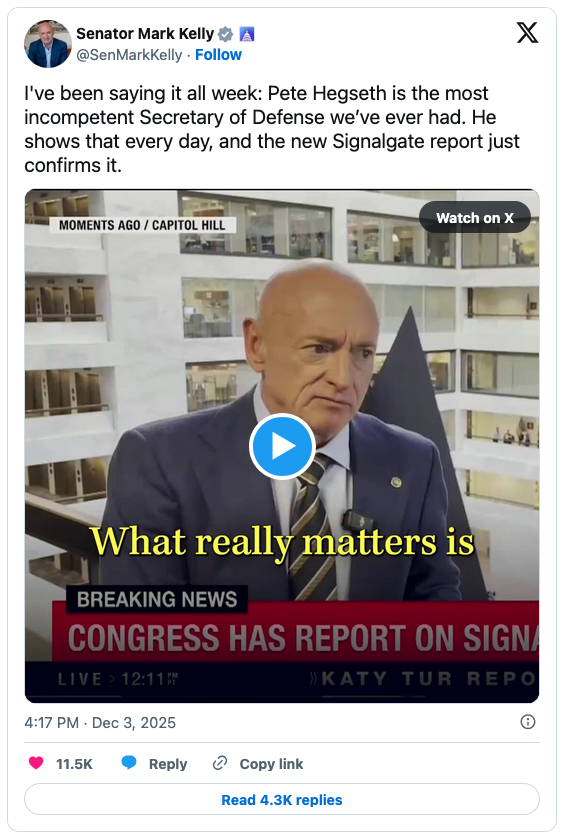Play the embedded video

(282, 446)
